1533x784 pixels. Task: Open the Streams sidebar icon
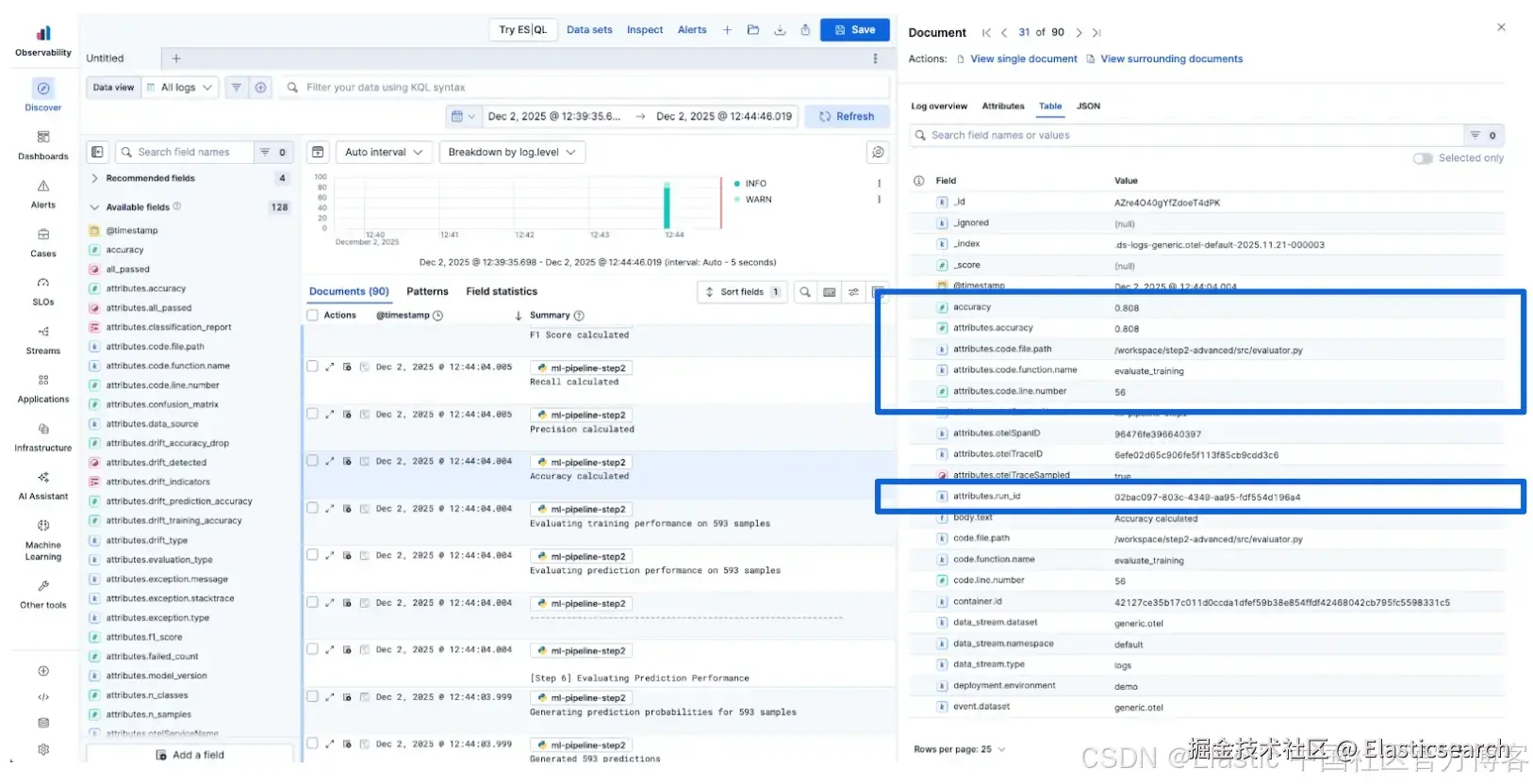[43, 332]
